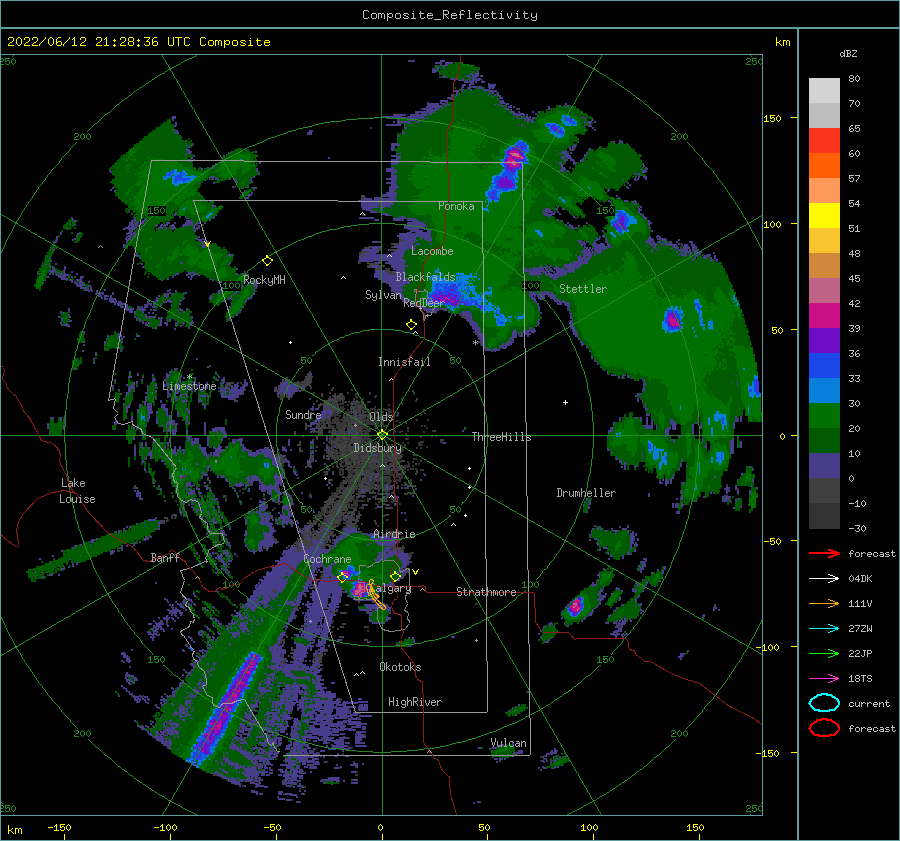Click the red forecast ellipse icon

tap(824, 728)
